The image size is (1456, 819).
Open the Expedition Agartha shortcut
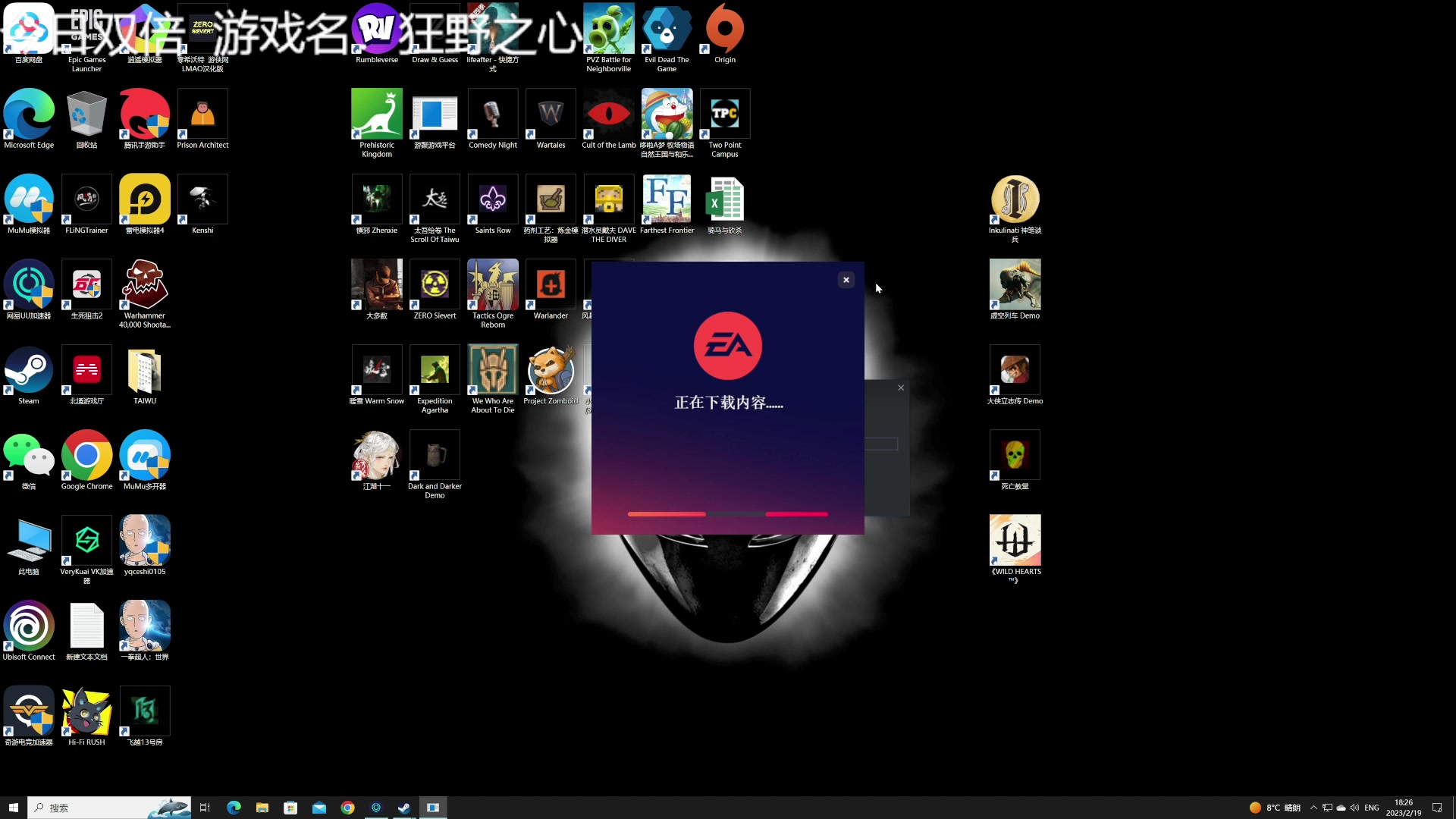(x=435, y=379)
